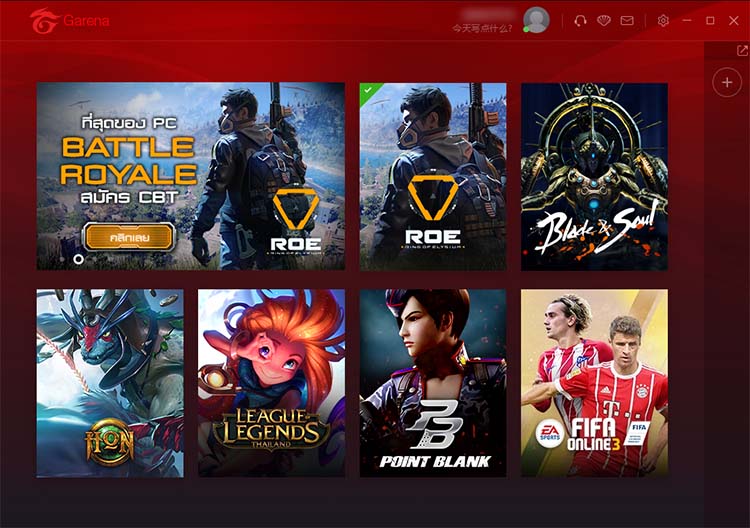Click the green checkmark on ROE tile
The width and height of the screenshot is (750, 528).
(368, 89)
